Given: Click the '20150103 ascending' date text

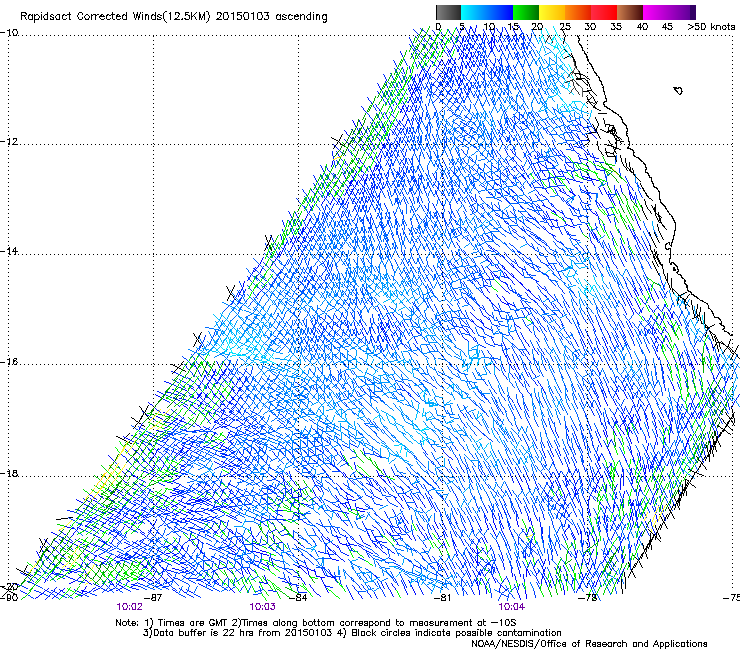Looking at the screenshot, I should point(271,17).
